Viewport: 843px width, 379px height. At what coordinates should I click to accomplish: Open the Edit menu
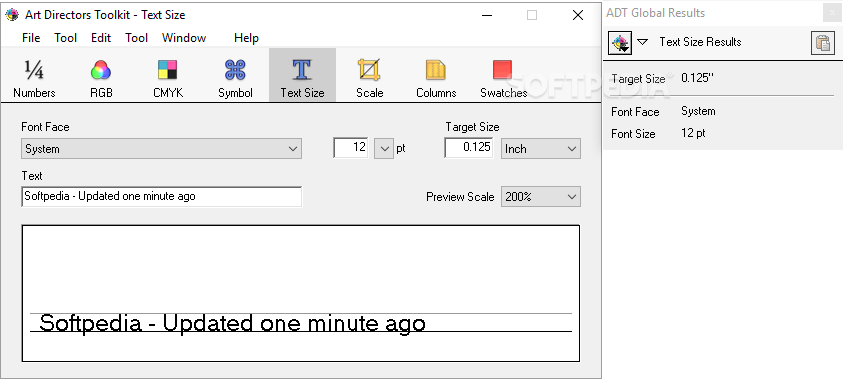coord(101,38)
